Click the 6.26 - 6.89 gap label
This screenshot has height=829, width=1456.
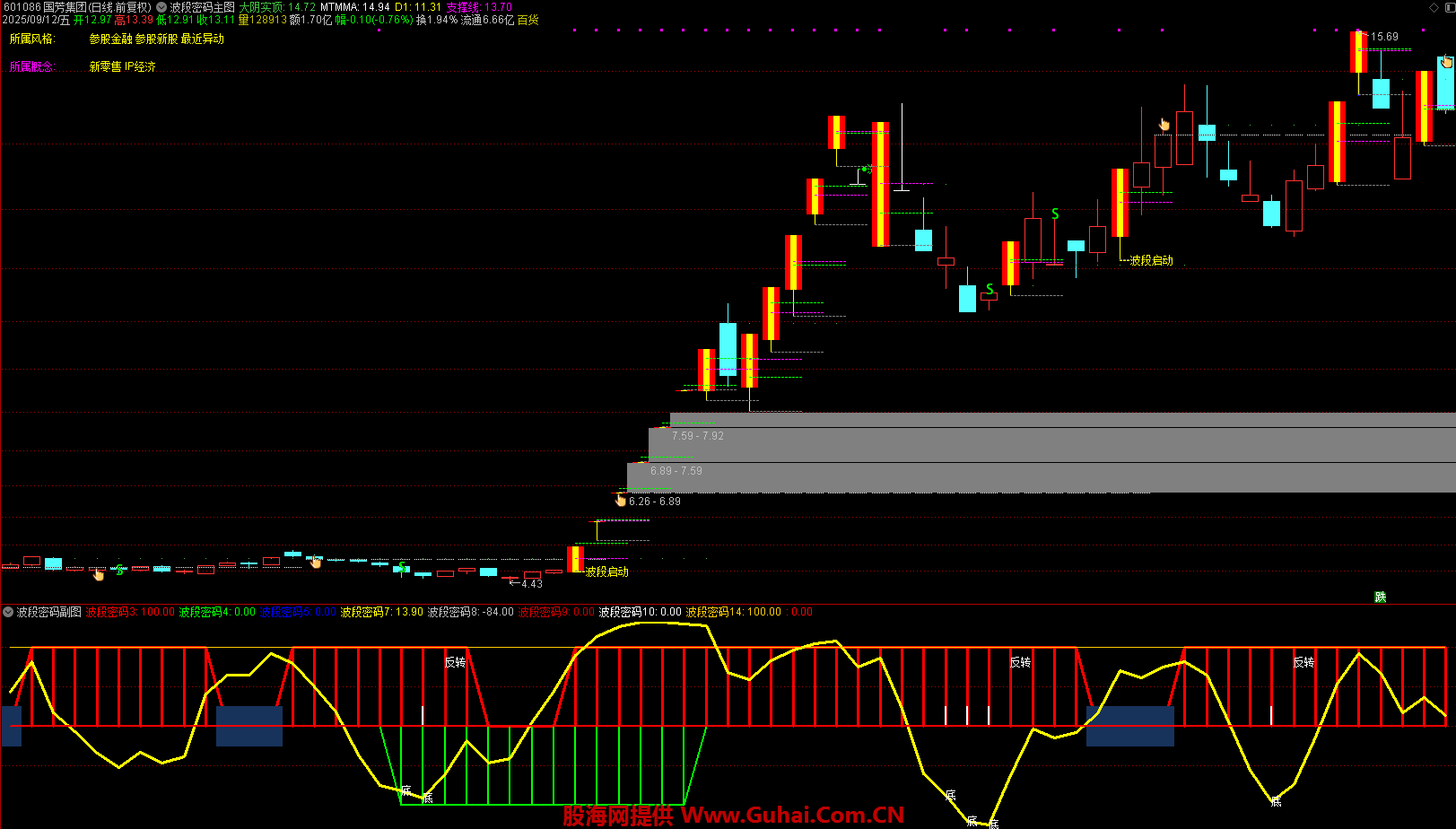point(655,502)
